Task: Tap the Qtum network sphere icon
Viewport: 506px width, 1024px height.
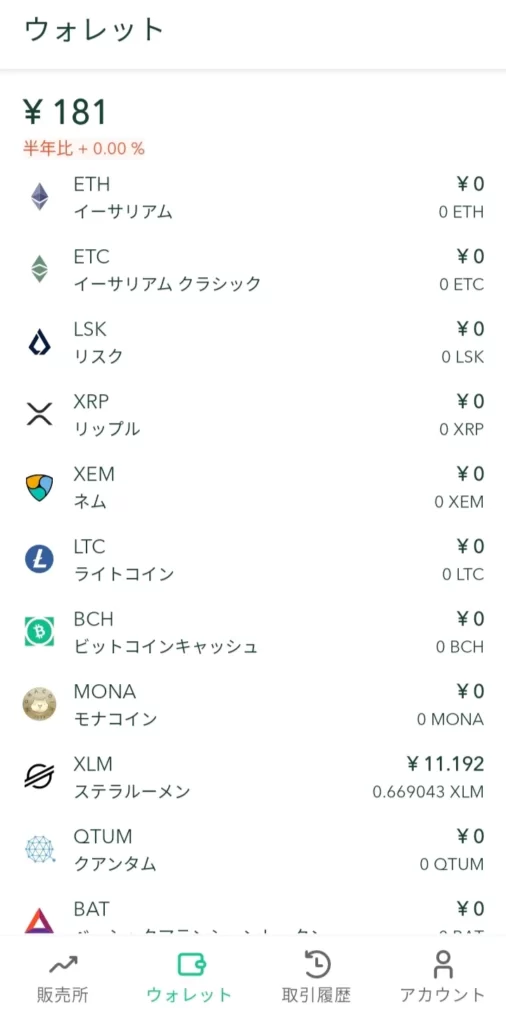Action: (x=40, y=849)
